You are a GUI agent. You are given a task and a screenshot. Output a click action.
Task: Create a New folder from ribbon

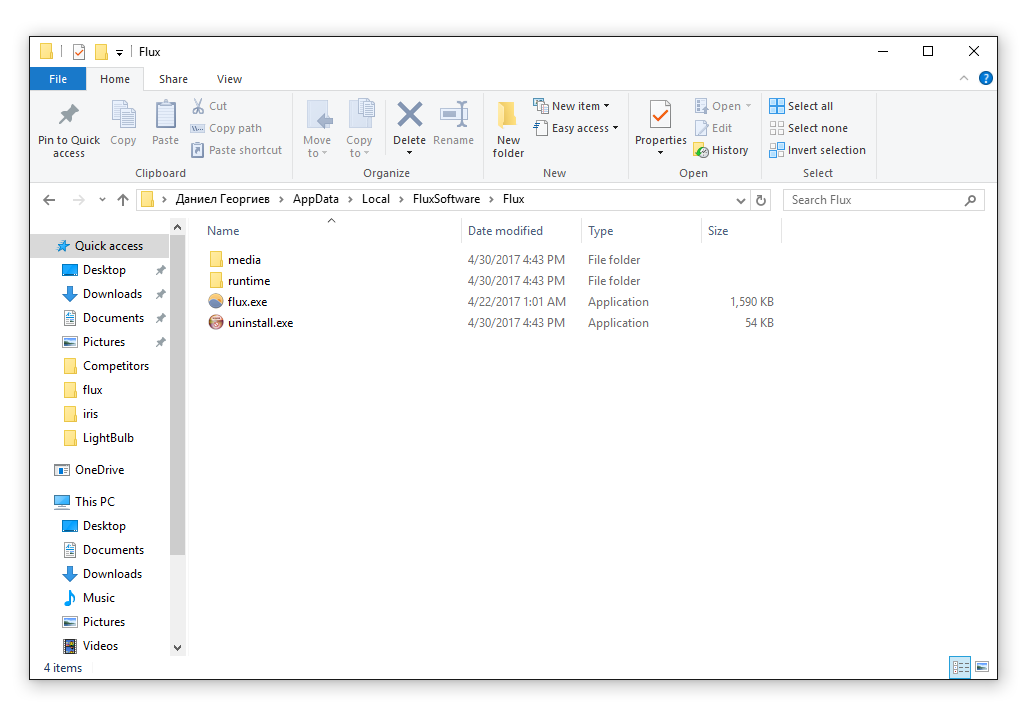pyautogui.click(x=508, y=129)
